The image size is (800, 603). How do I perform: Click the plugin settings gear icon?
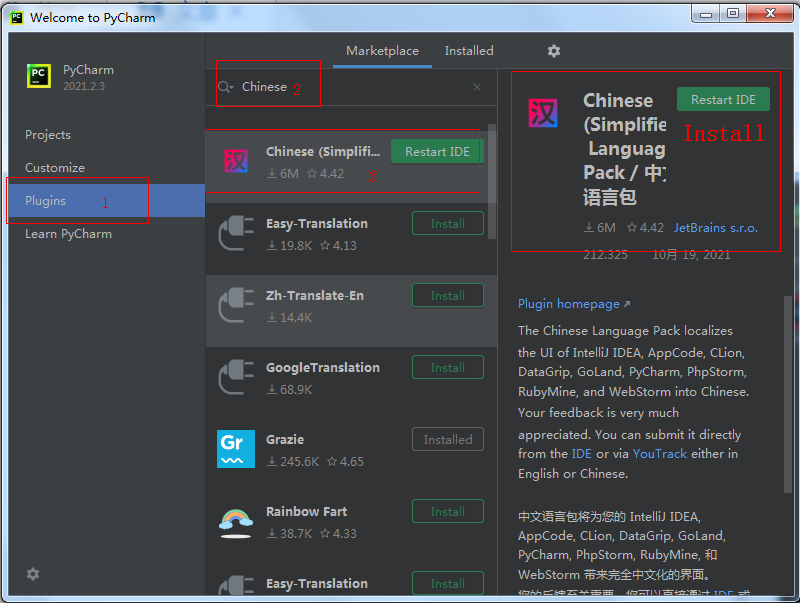click(x=554, y=51)
